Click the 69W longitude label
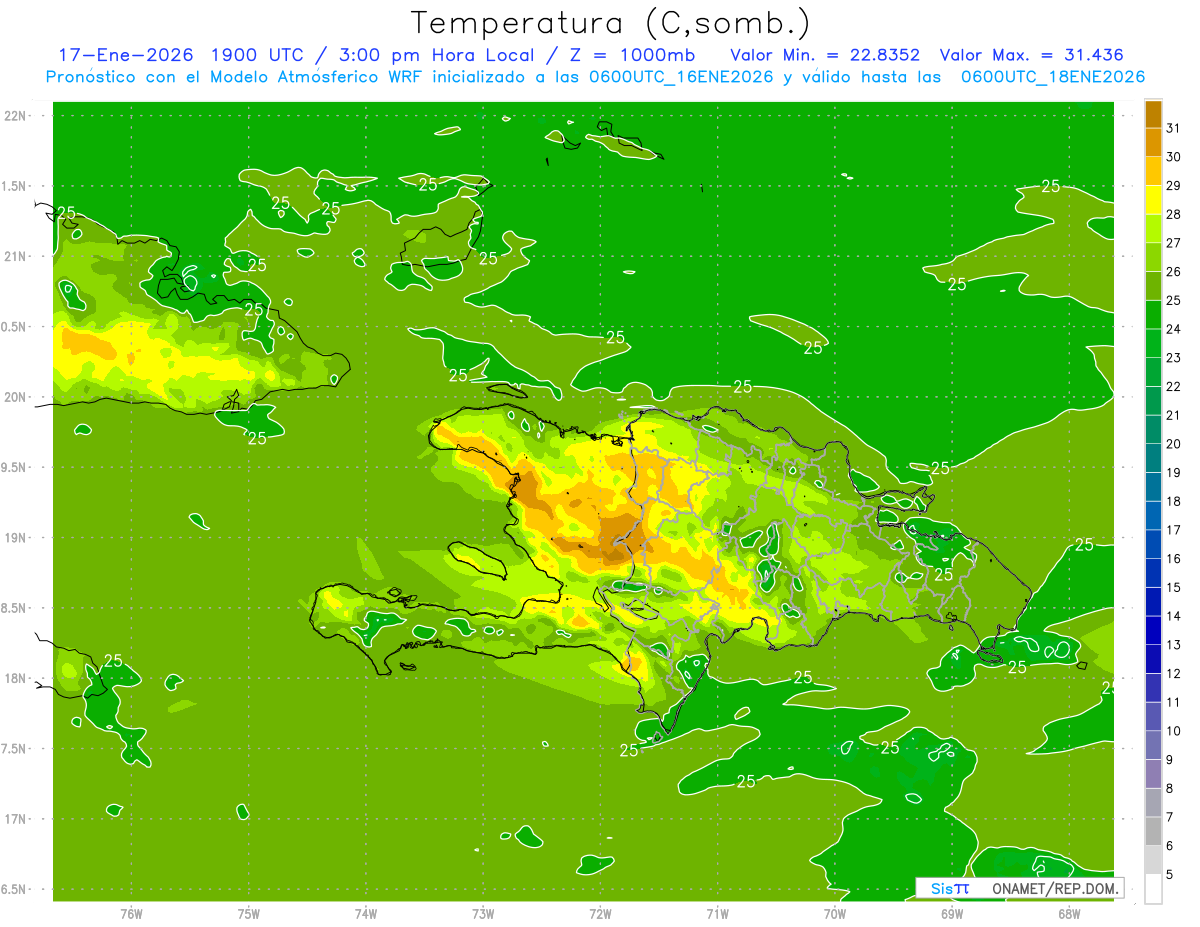The width and height of the screenshot is (1200, 927). pyautogui.click(x=952, y=914)
